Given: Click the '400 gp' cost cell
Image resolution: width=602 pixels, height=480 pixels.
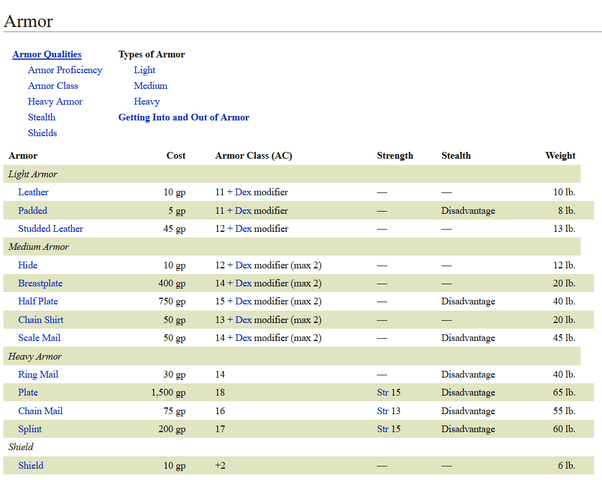Looking at the screenshot, I should click(x=172, y=283).
